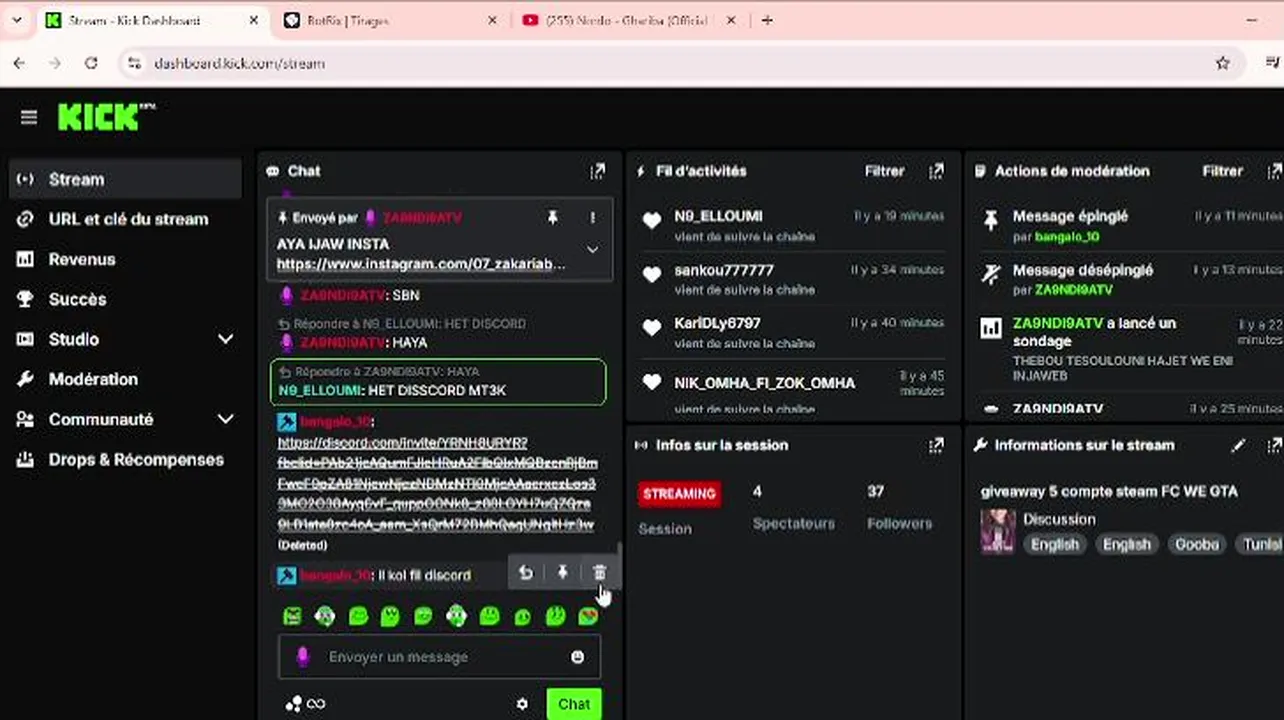Open a new browser tab
This screenshot has width=1284, height=720.
tap(767, 20)
